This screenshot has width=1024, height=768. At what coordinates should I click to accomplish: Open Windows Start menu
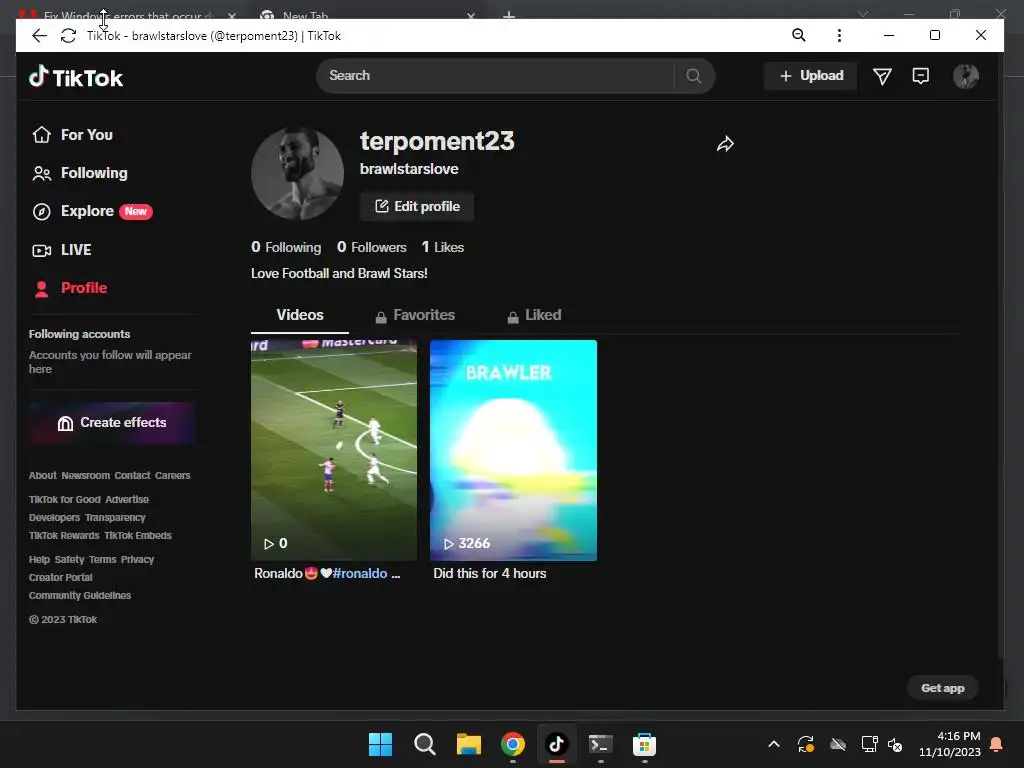click(x=380, y=744)
